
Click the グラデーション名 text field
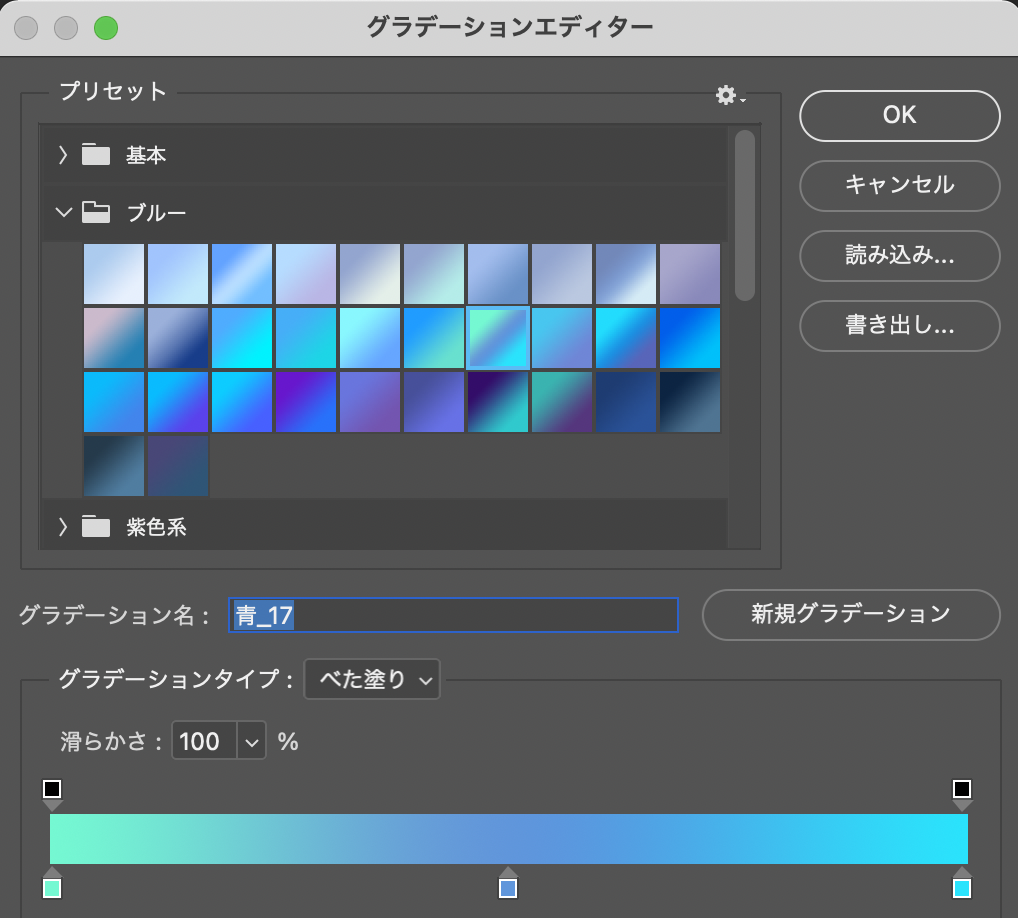[x=453, y=615]
